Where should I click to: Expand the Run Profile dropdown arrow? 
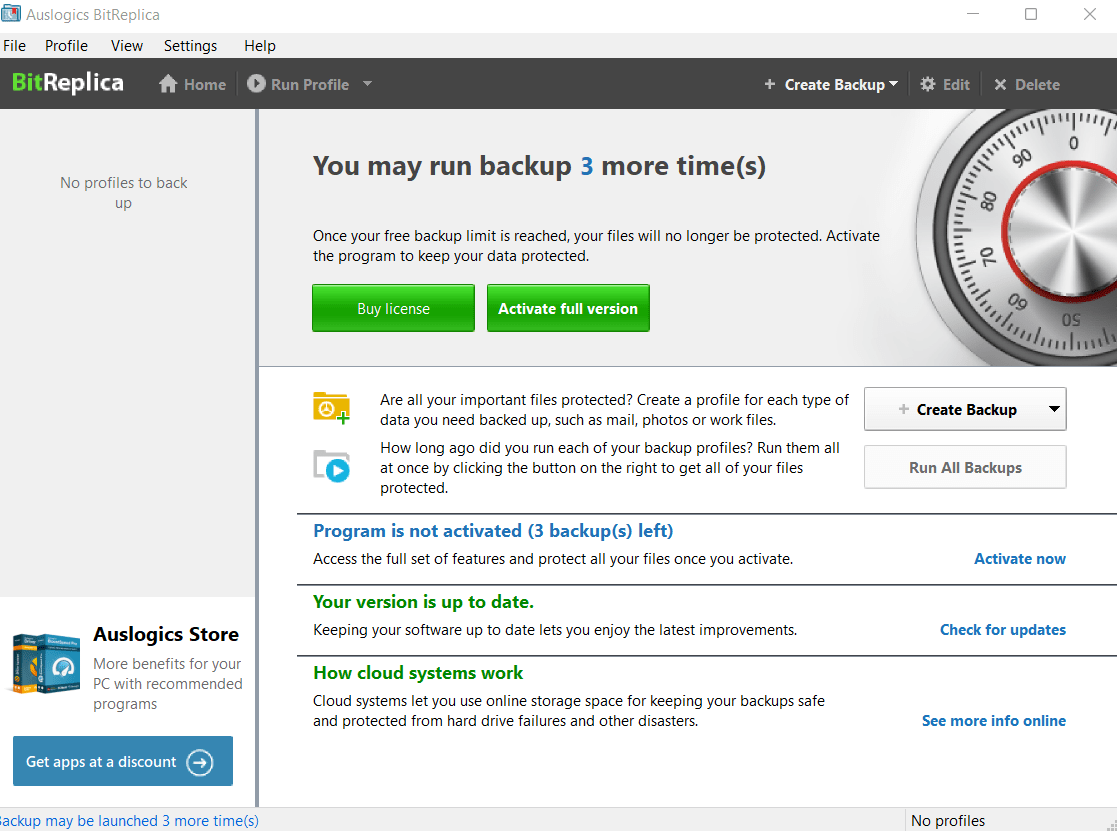367,84
